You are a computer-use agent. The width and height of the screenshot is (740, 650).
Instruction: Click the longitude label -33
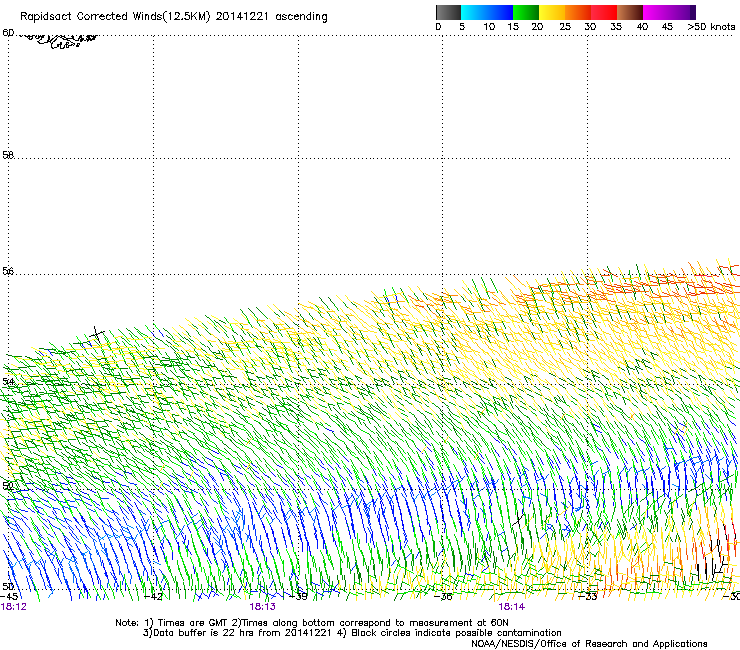click(x=588, y=596)
